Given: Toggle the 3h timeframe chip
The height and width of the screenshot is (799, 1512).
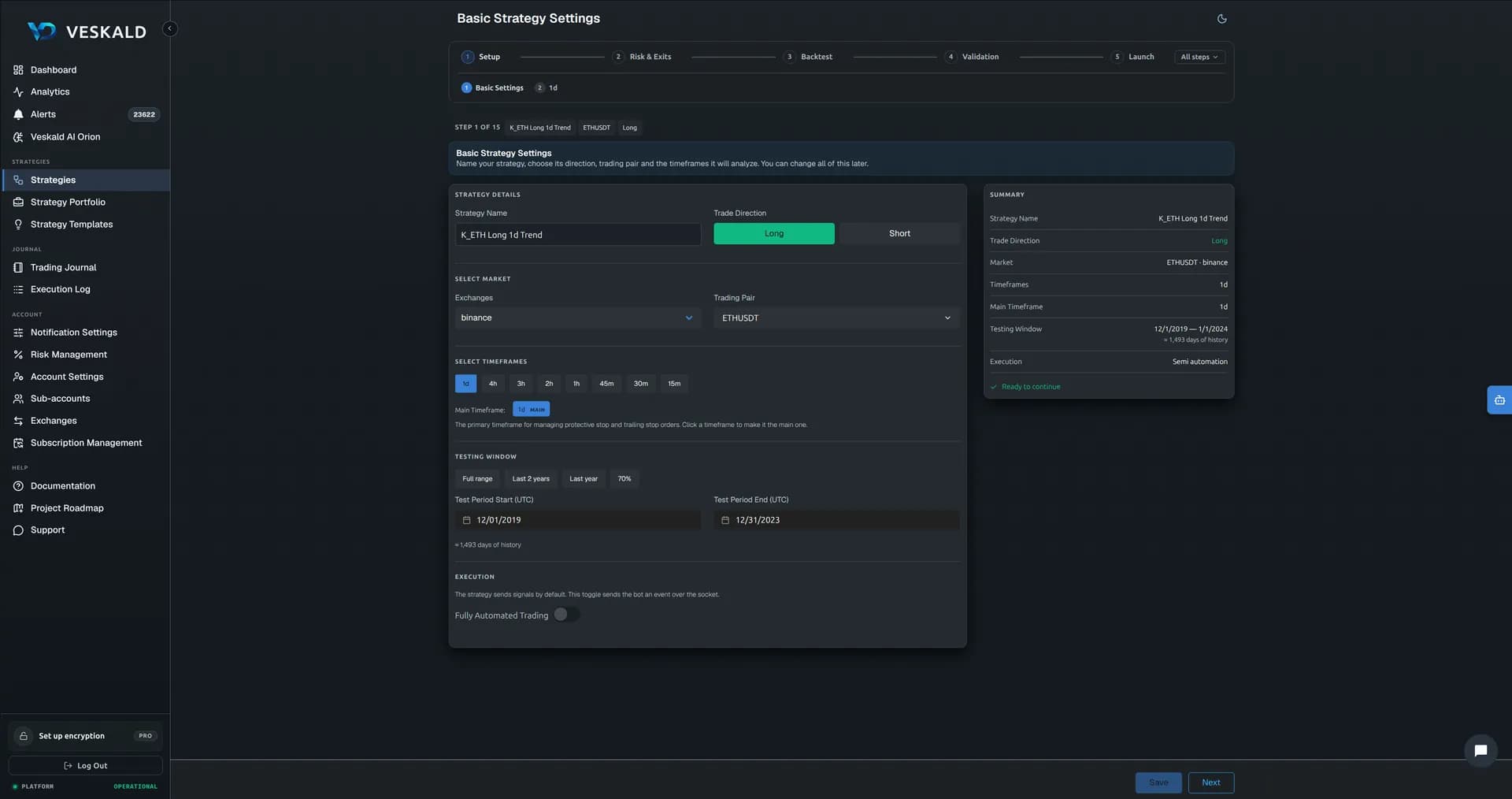Looking at the screenshot, I should click(x=521, y=384).
